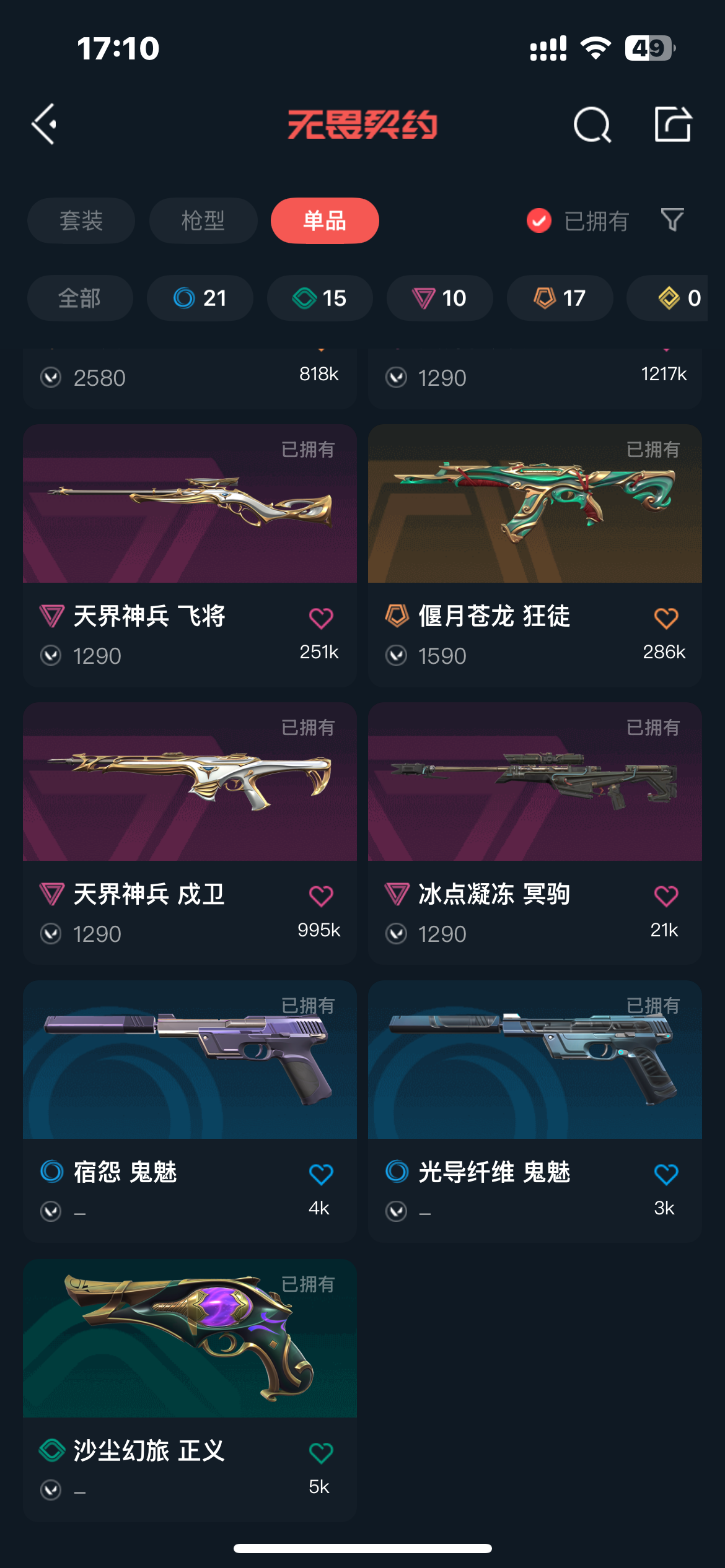The image size is (725, 1568).
Task: Open the 光导纤维 鬼魅 pistol thumbnail
Action: tap(535, 1060)
